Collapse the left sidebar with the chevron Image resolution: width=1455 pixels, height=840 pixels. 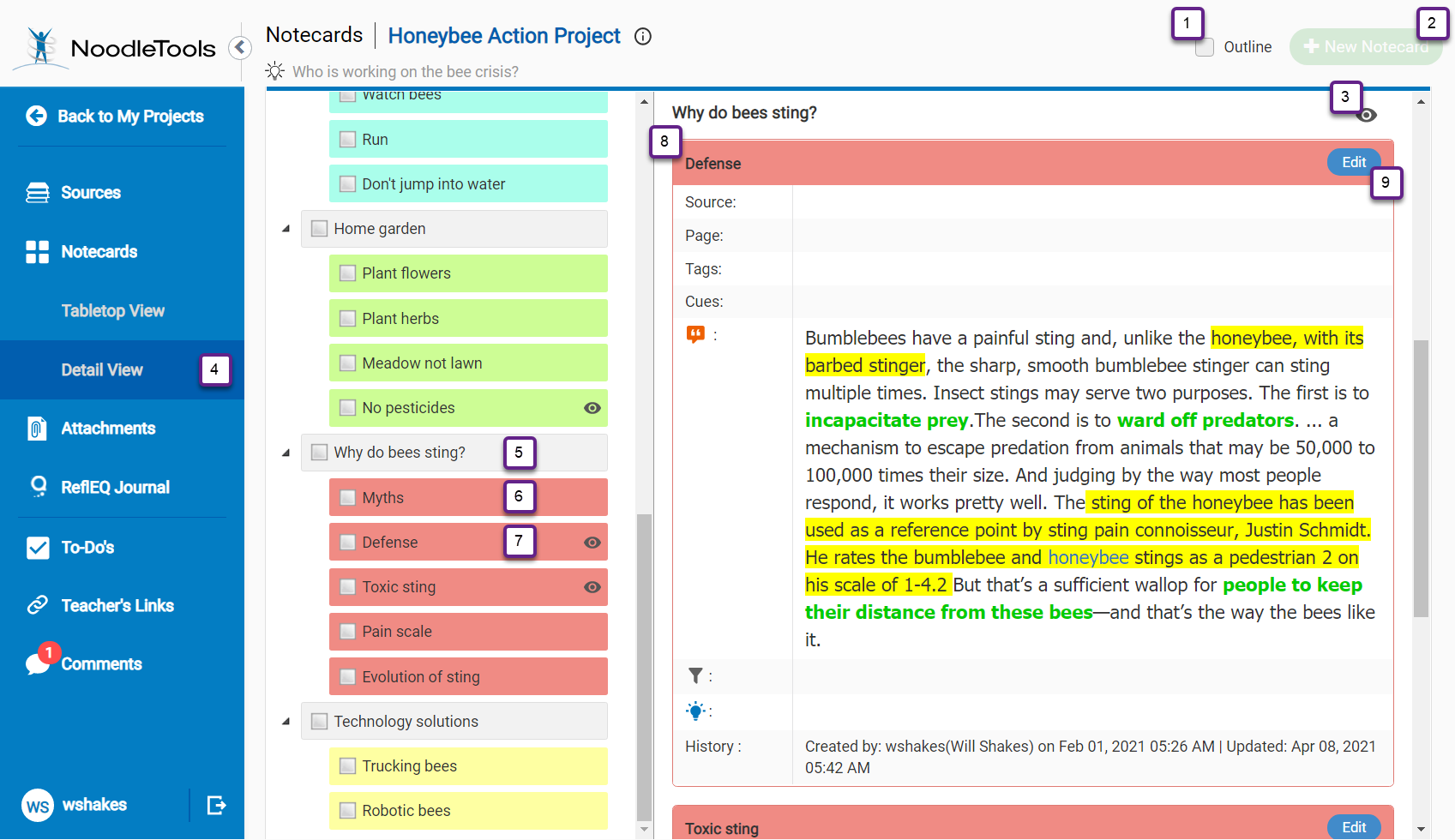pyautogui.click(x=240, y=47)
